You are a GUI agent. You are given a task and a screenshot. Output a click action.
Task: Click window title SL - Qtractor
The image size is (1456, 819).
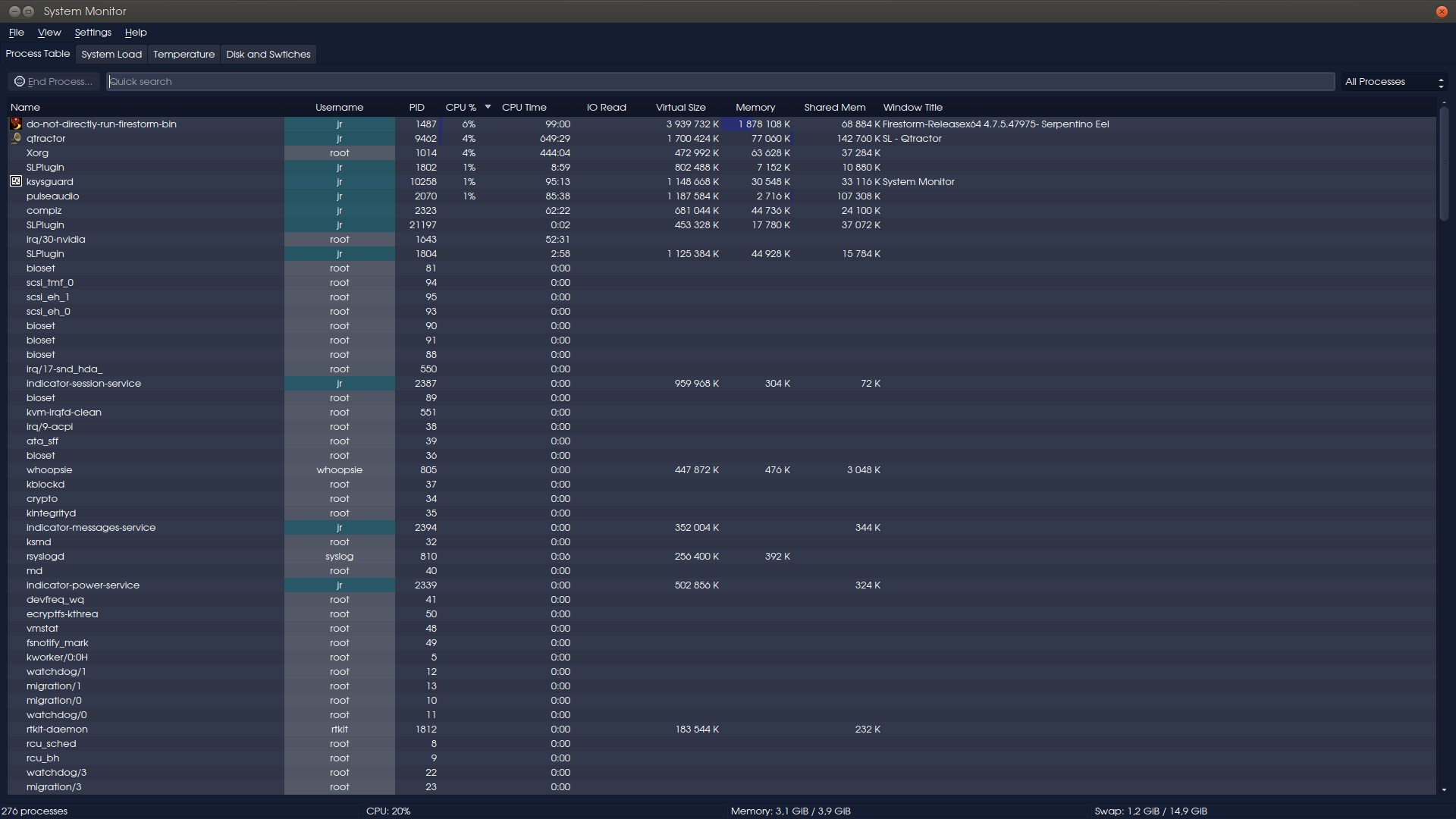(912, 138)
